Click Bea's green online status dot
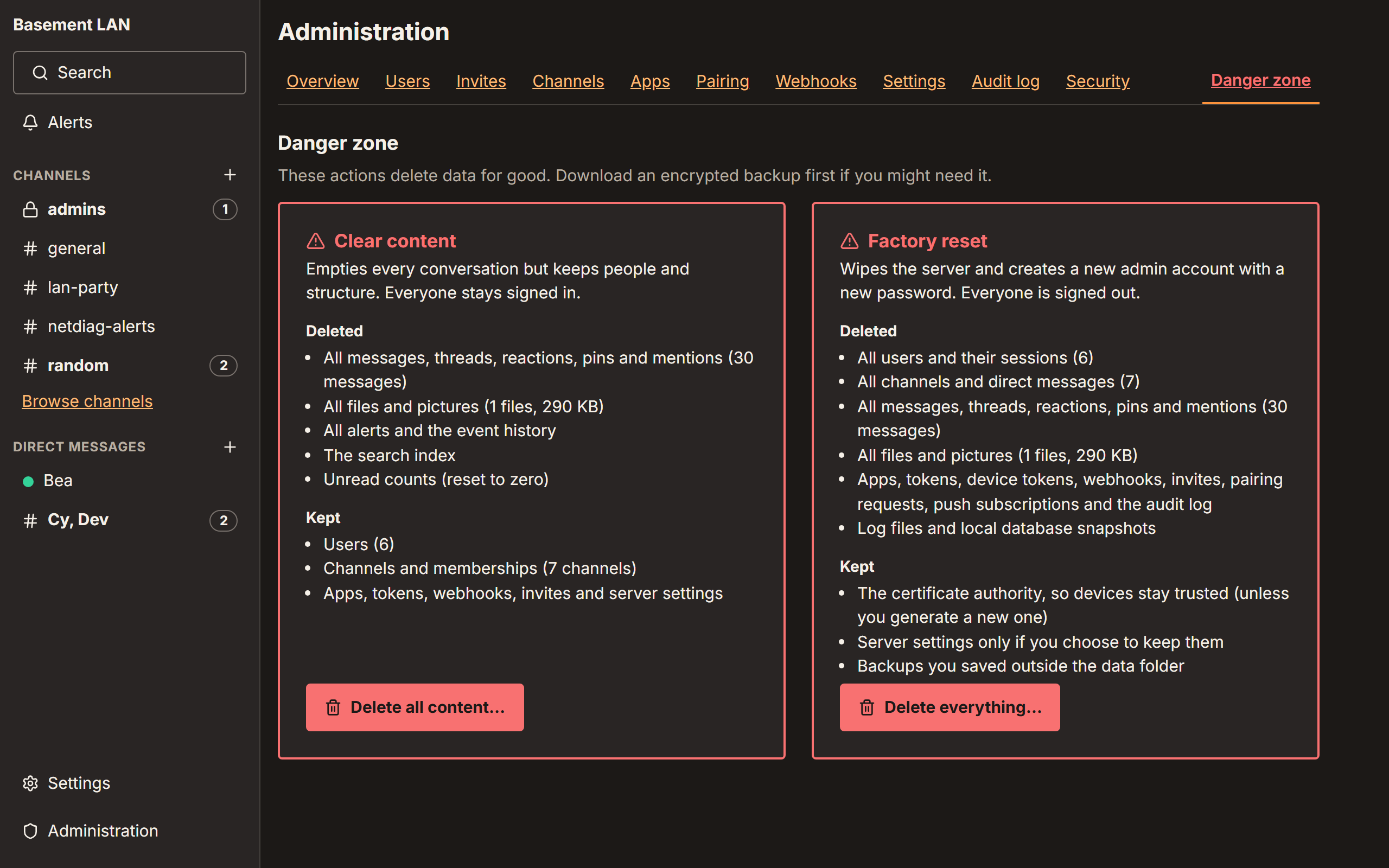This screenshot has width=1389, height=868. (x=28, y=481)
